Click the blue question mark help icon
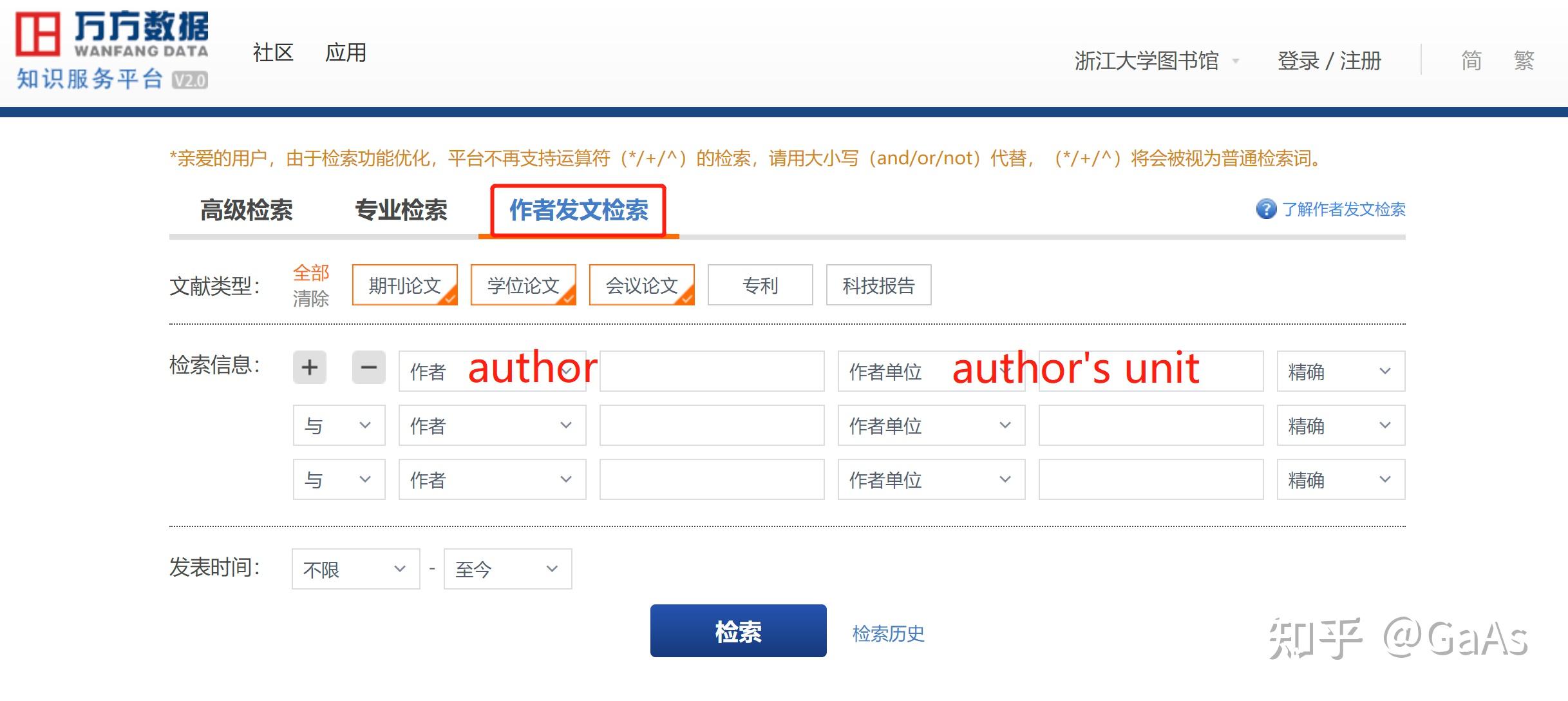1568x701 pixels. [x=1266, y=209]
